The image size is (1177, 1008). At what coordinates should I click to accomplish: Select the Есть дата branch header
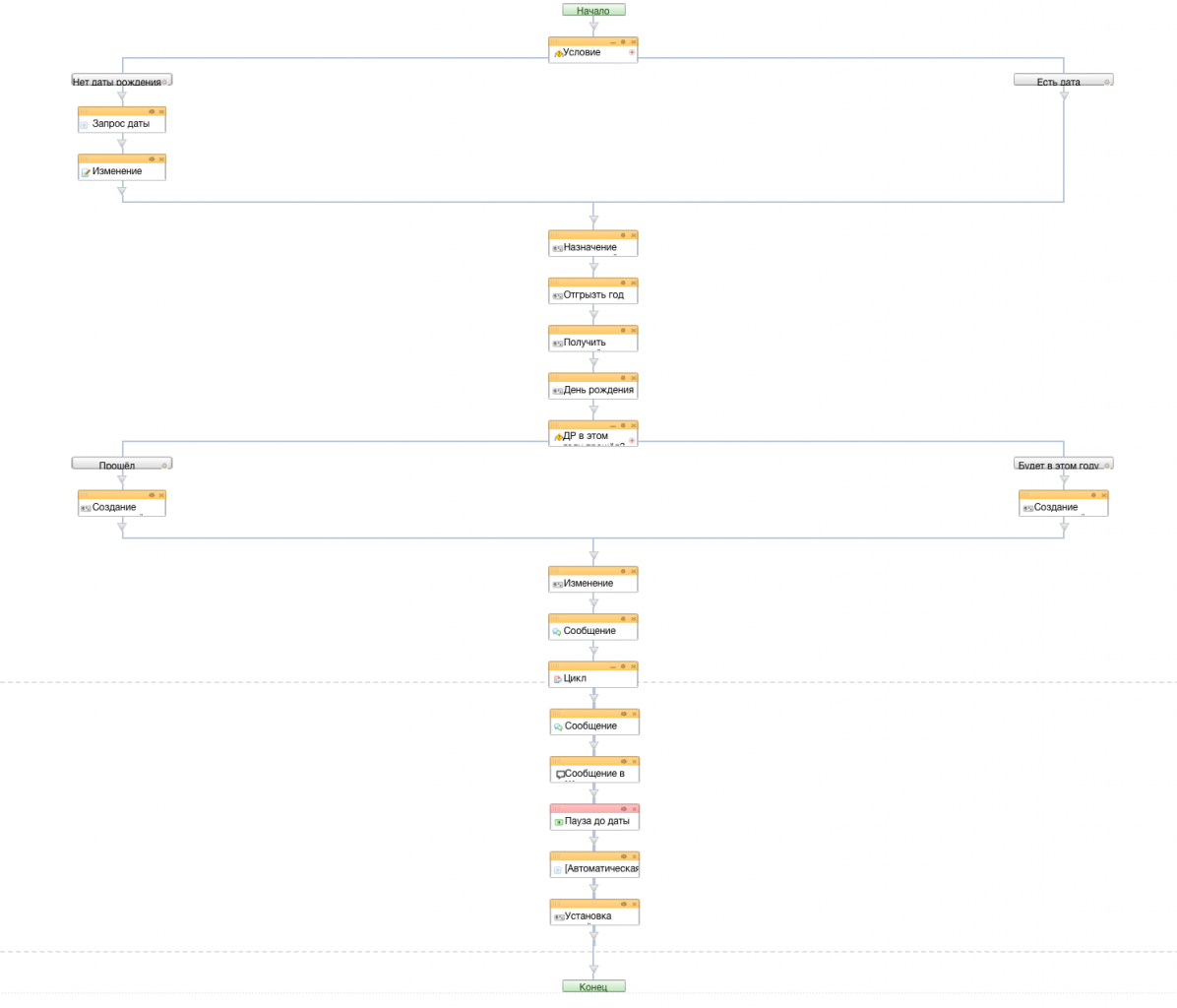coord(1057,81)
